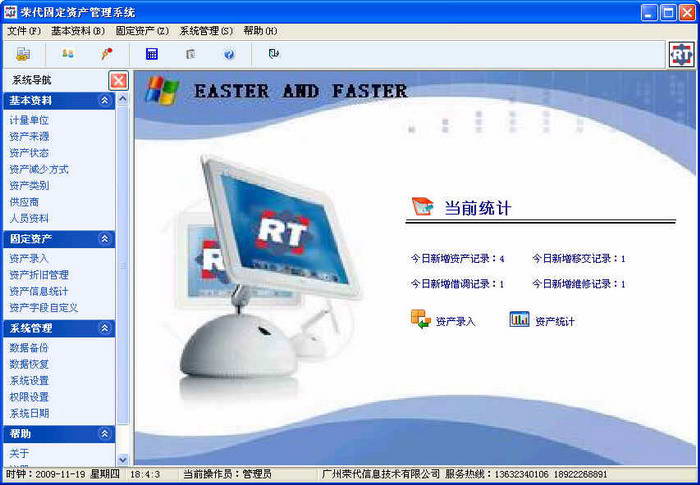Click sidebar scrollbar up arrow
The image size is (700, 485).
[x=123, y=99]
